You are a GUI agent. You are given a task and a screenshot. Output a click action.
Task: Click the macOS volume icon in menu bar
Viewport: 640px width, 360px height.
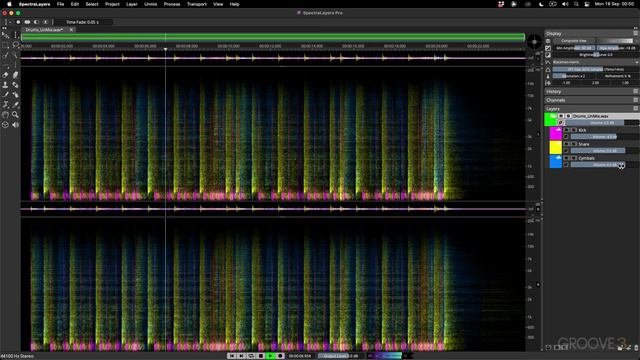coord(565,4)
